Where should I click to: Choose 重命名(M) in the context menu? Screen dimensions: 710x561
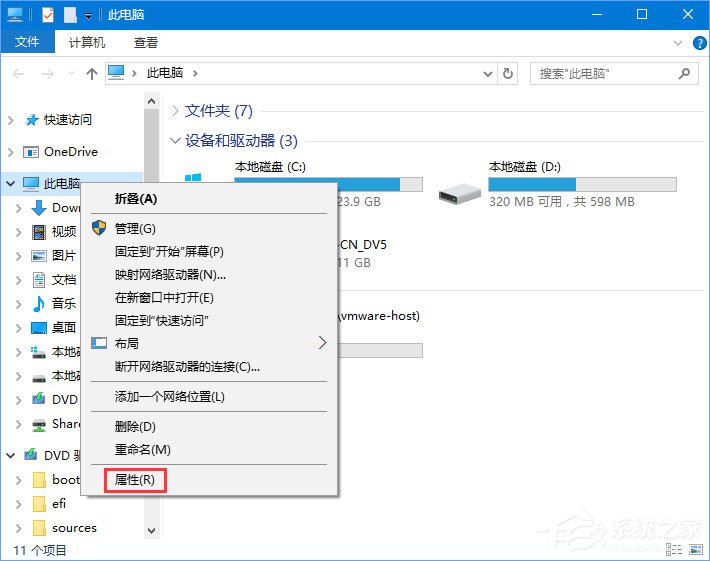coord(208,450)
